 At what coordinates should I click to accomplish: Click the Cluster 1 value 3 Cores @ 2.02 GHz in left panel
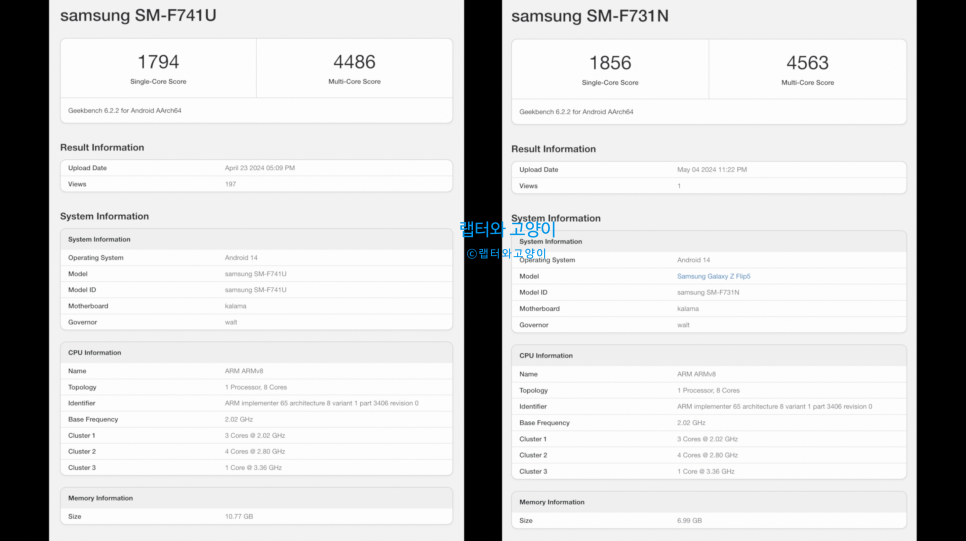255,435
